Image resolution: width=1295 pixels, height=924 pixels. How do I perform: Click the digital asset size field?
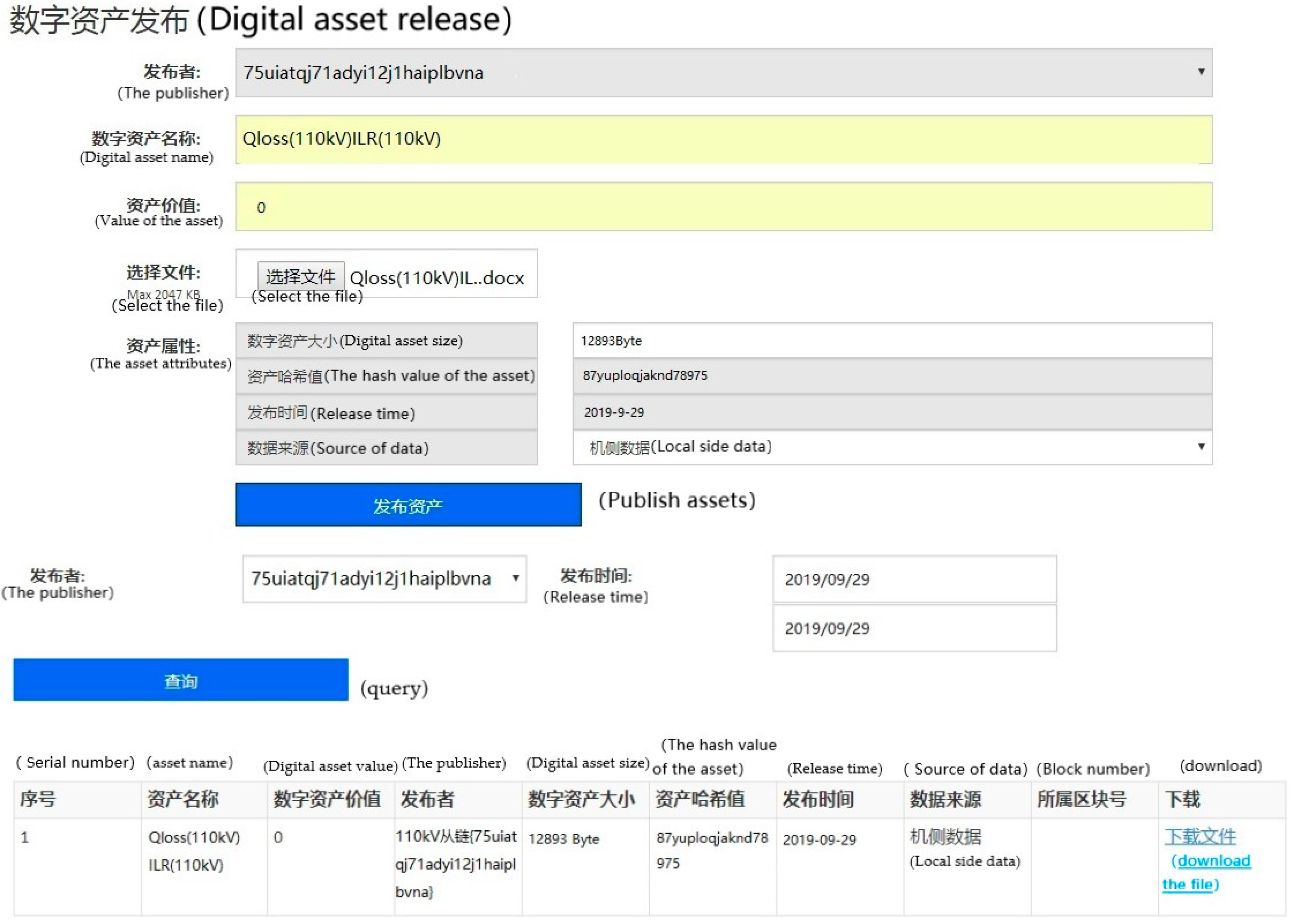(892, 340)
